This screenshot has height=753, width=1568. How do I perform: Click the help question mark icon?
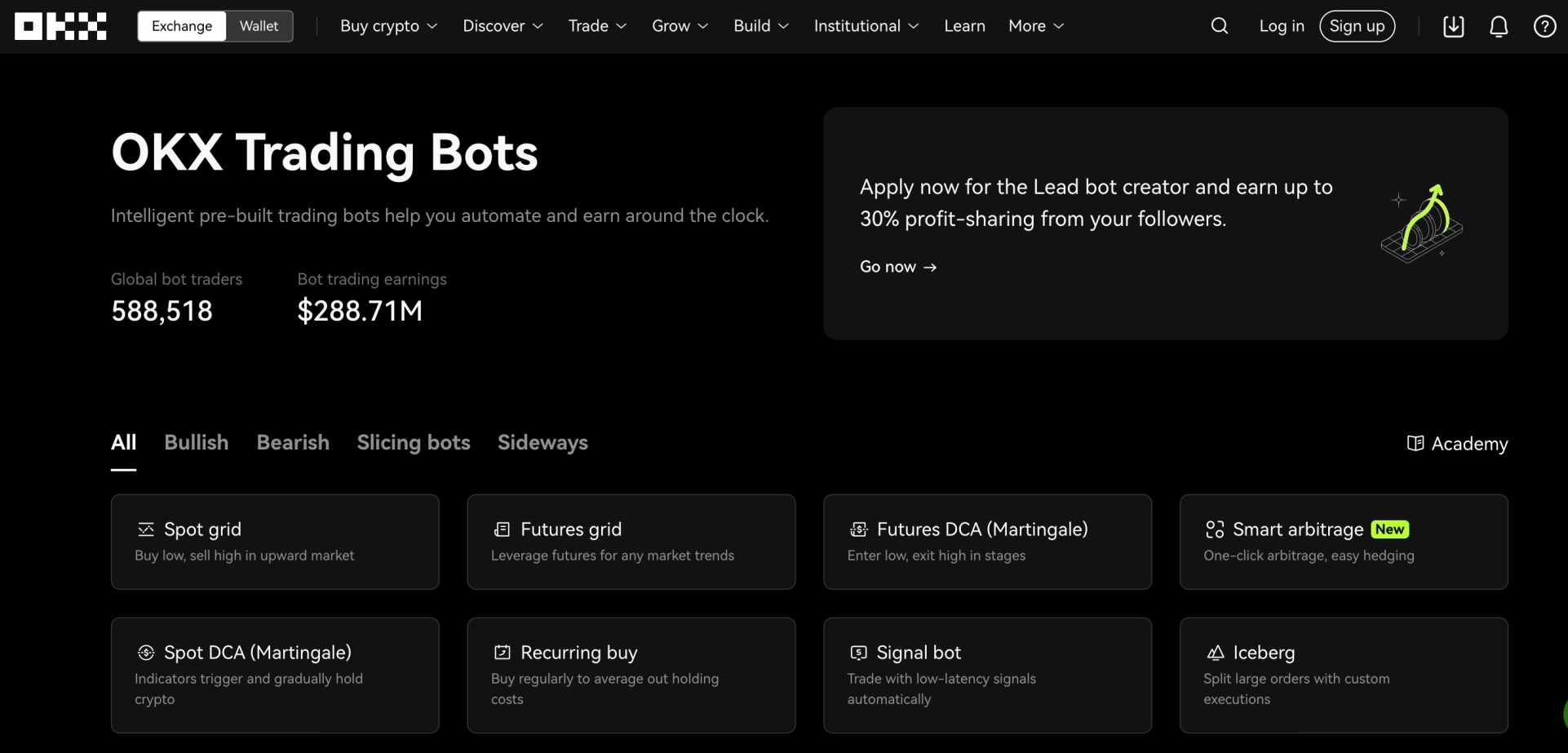(x=1544, y=26)
